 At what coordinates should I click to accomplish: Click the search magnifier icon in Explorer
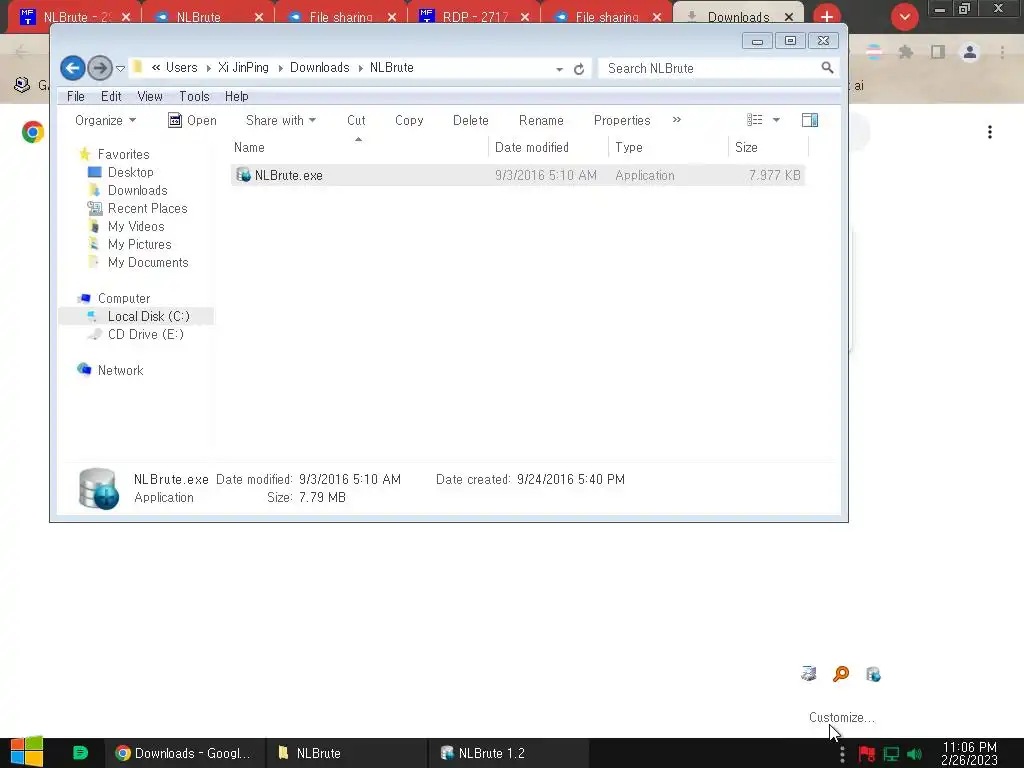(x=827, y=67)
